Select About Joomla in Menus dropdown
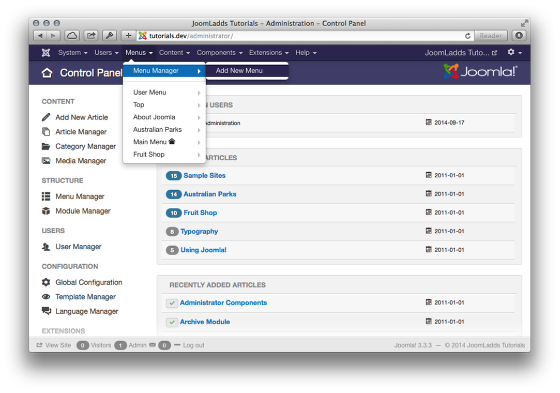The height and width of the screenshot is (393, 560). click(x=164, y=117)
